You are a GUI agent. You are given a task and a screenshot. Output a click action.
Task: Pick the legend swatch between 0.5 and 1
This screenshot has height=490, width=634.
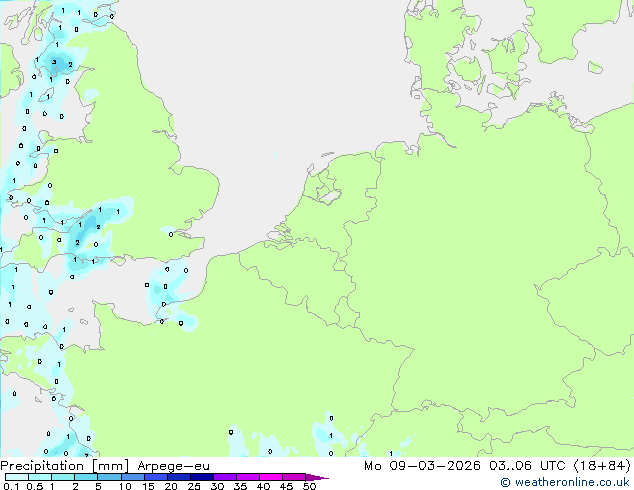click(40, 477)
